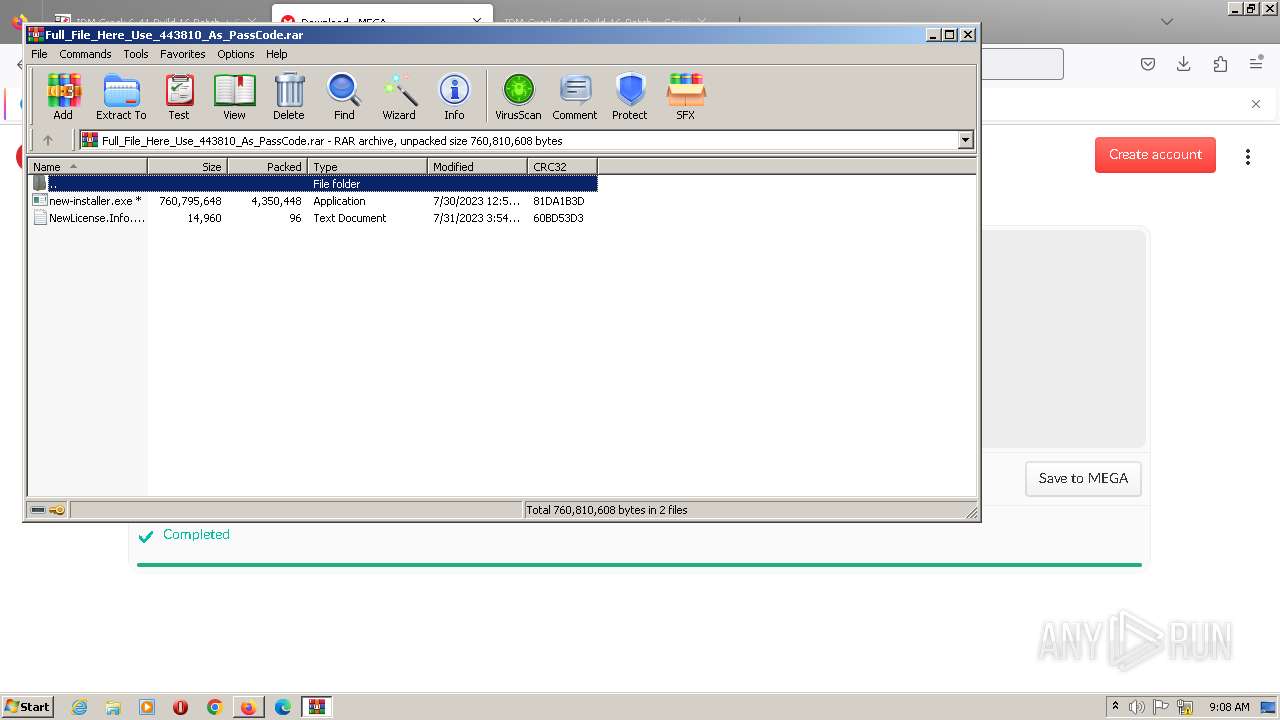
Task: Click the Add toolbar icon in WinRAR
Action: (63, 97)
